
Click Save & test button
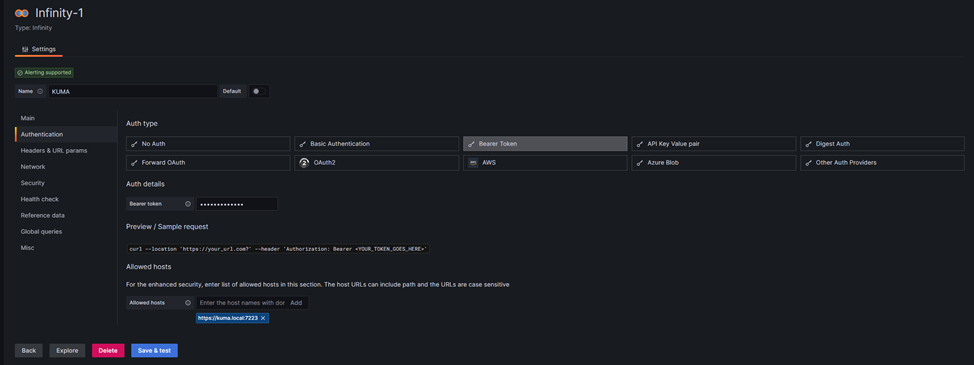(154, 351)
